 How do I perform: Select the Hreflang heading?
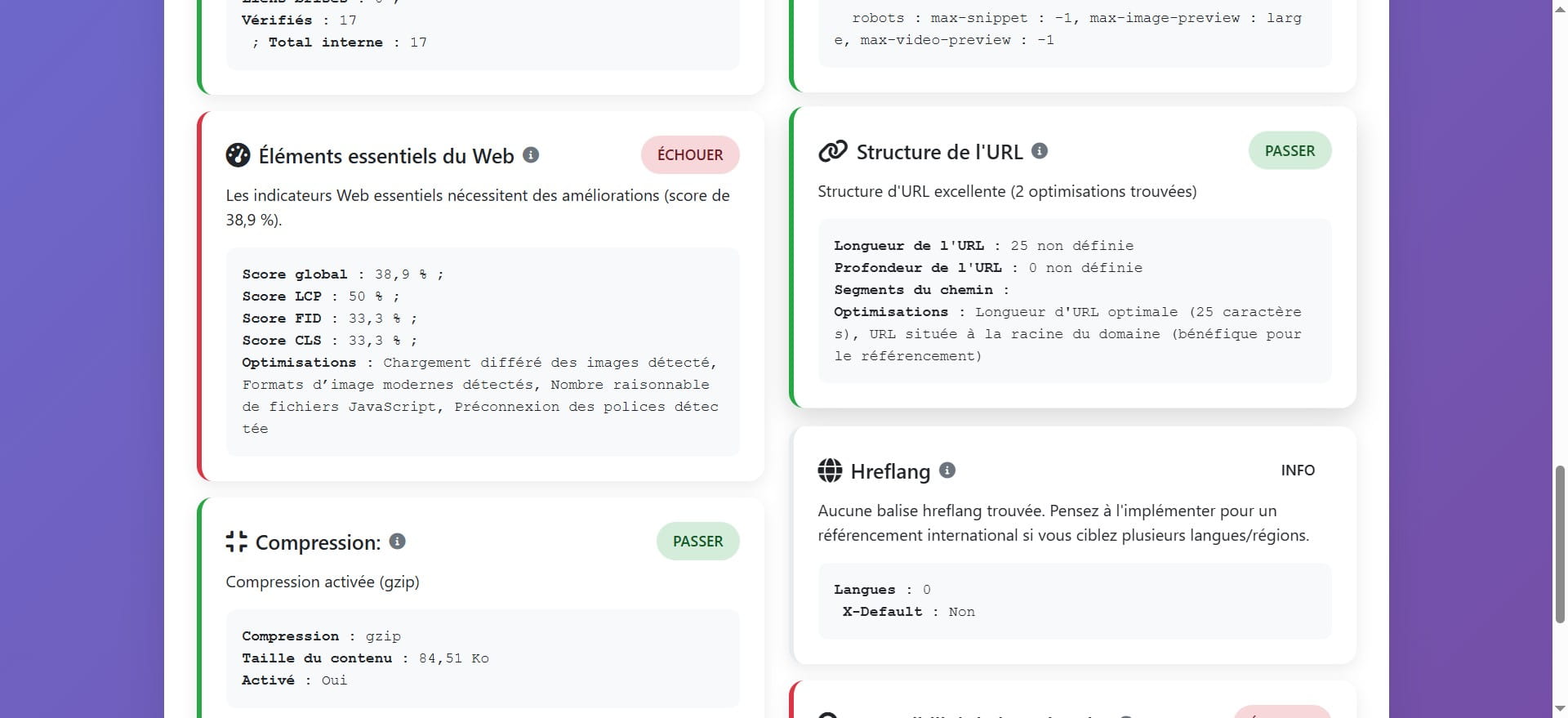point(890,470)
